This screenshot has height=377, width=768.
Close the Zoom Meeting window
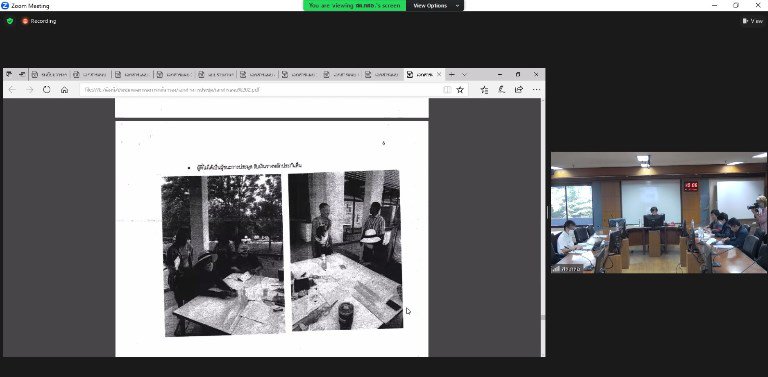click(757, 5)
